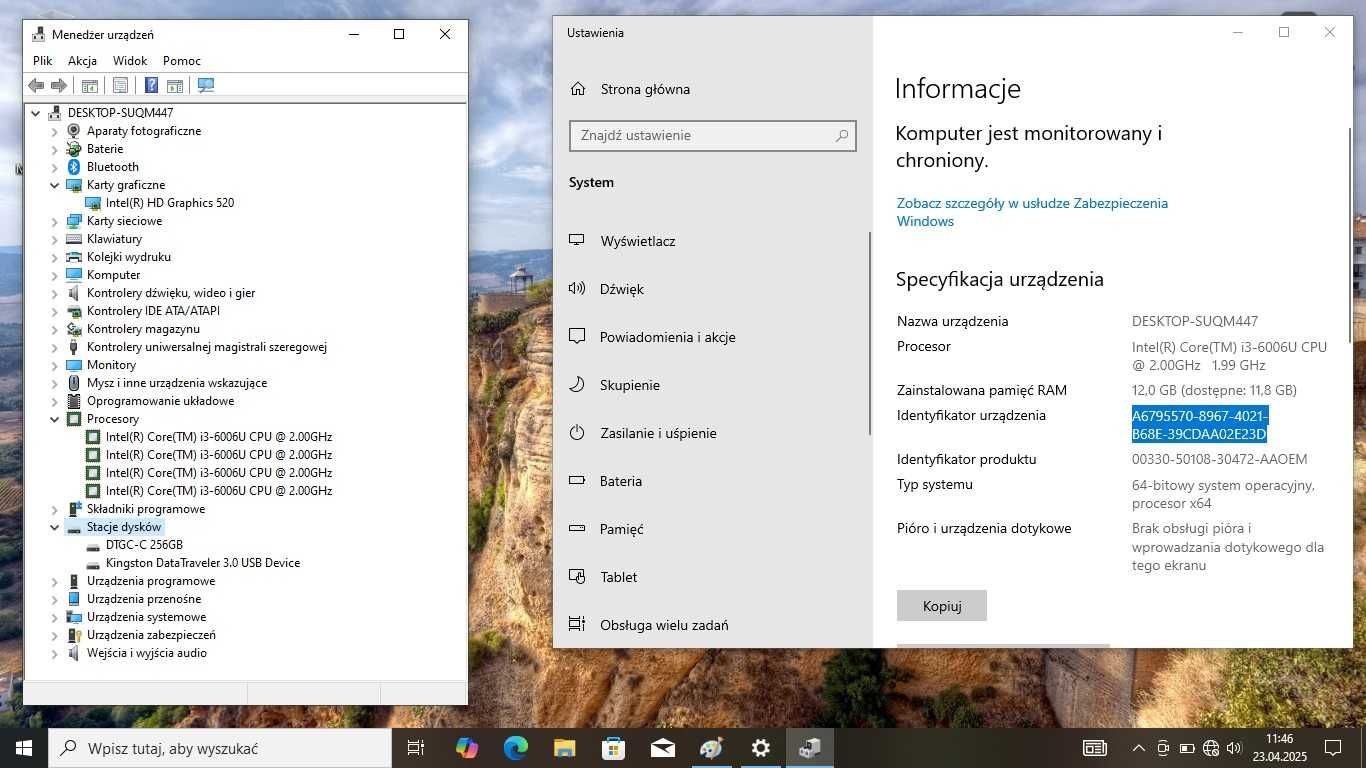The image size is (1366, 768).
Task: Open Task View from the taskbar
Action: 416,748
